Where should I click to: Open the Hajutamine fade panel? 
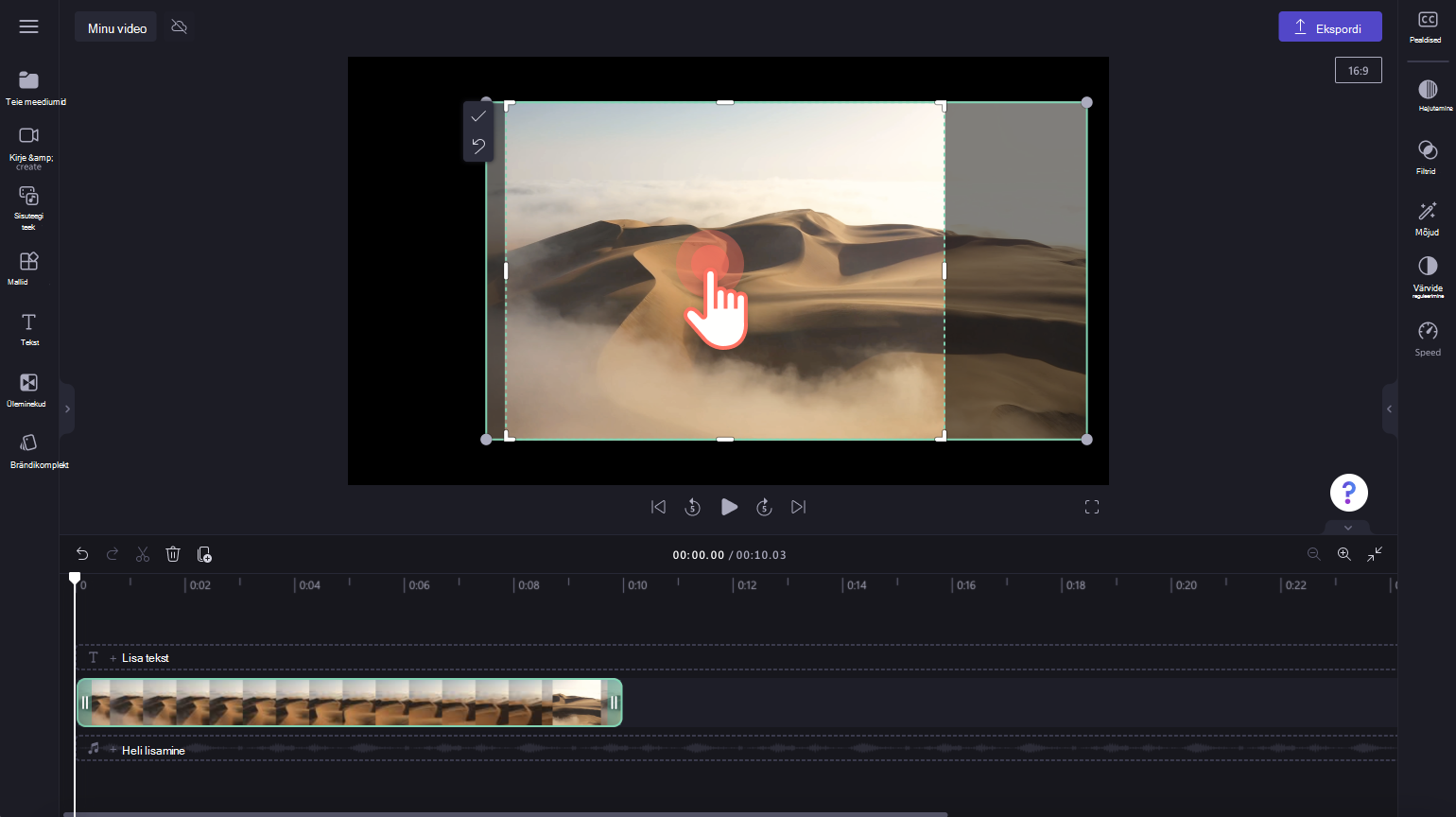click(x=1428, y=96)
